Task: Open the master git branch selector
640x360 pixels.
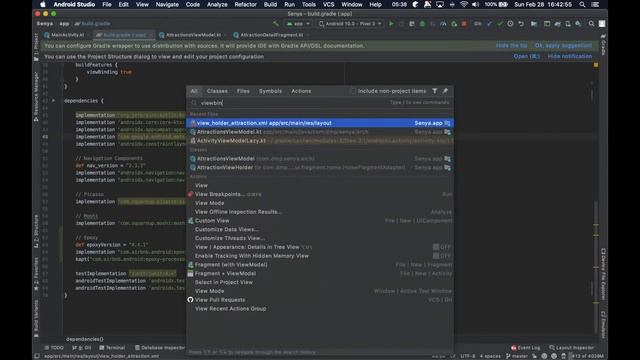Action: (x=516, y=356)
